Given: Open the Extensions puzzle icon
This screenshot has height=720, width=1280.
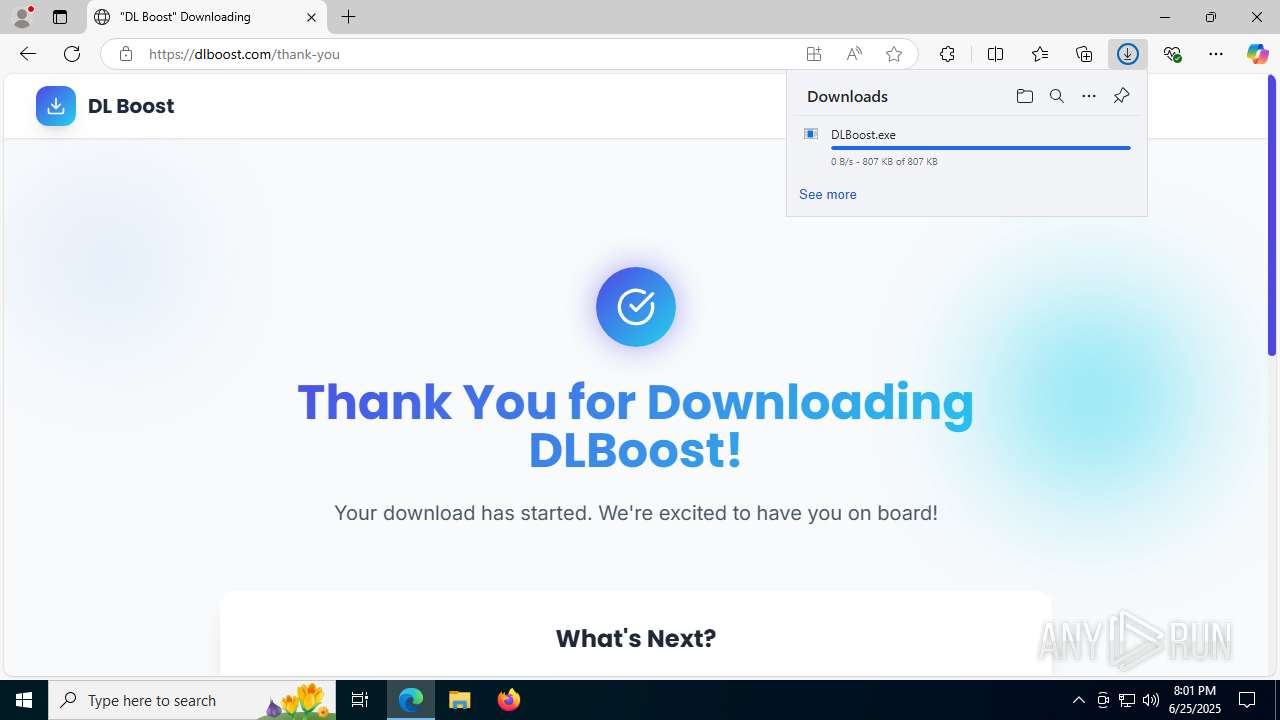Looking at the screenshot, I should [x=947, y=54].
